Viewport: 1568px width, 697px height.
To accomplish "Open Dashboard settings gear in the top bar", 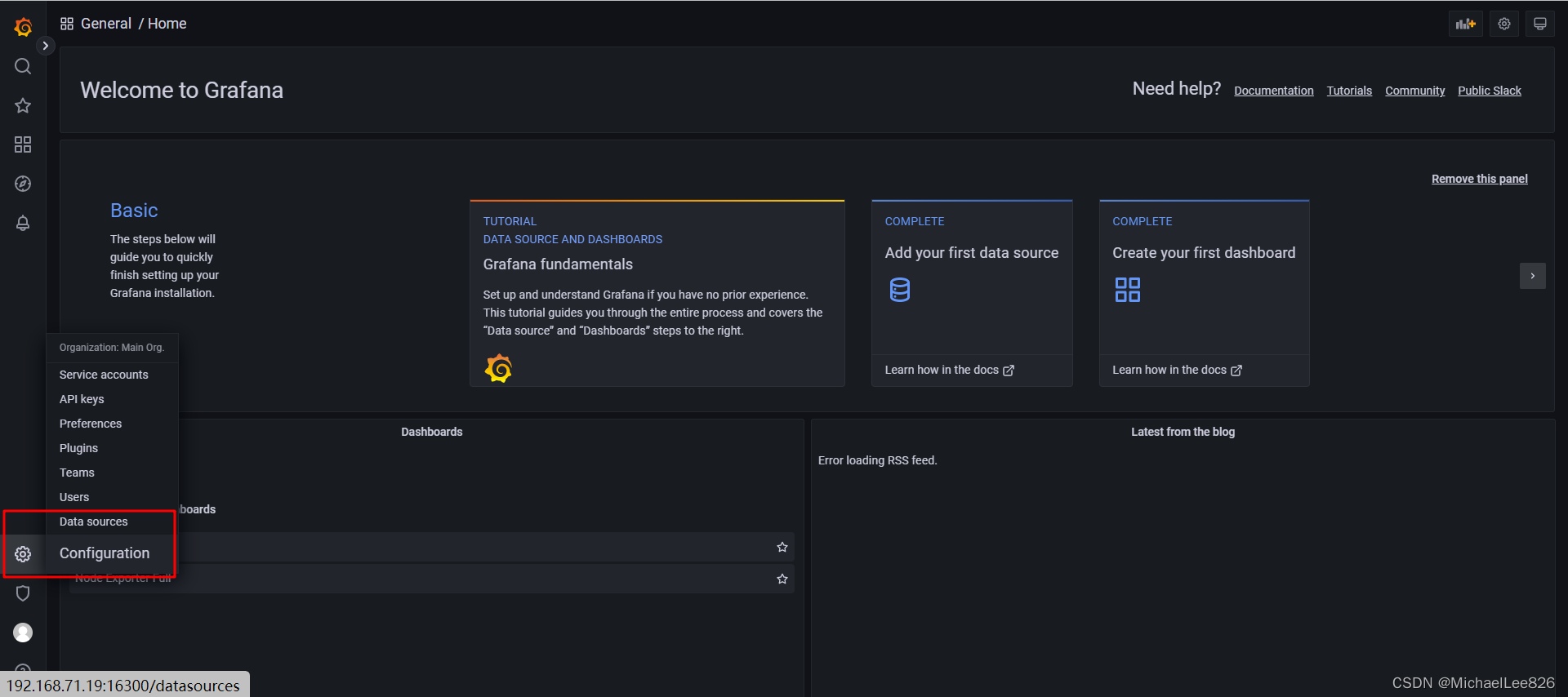I will coord(1504,24).
